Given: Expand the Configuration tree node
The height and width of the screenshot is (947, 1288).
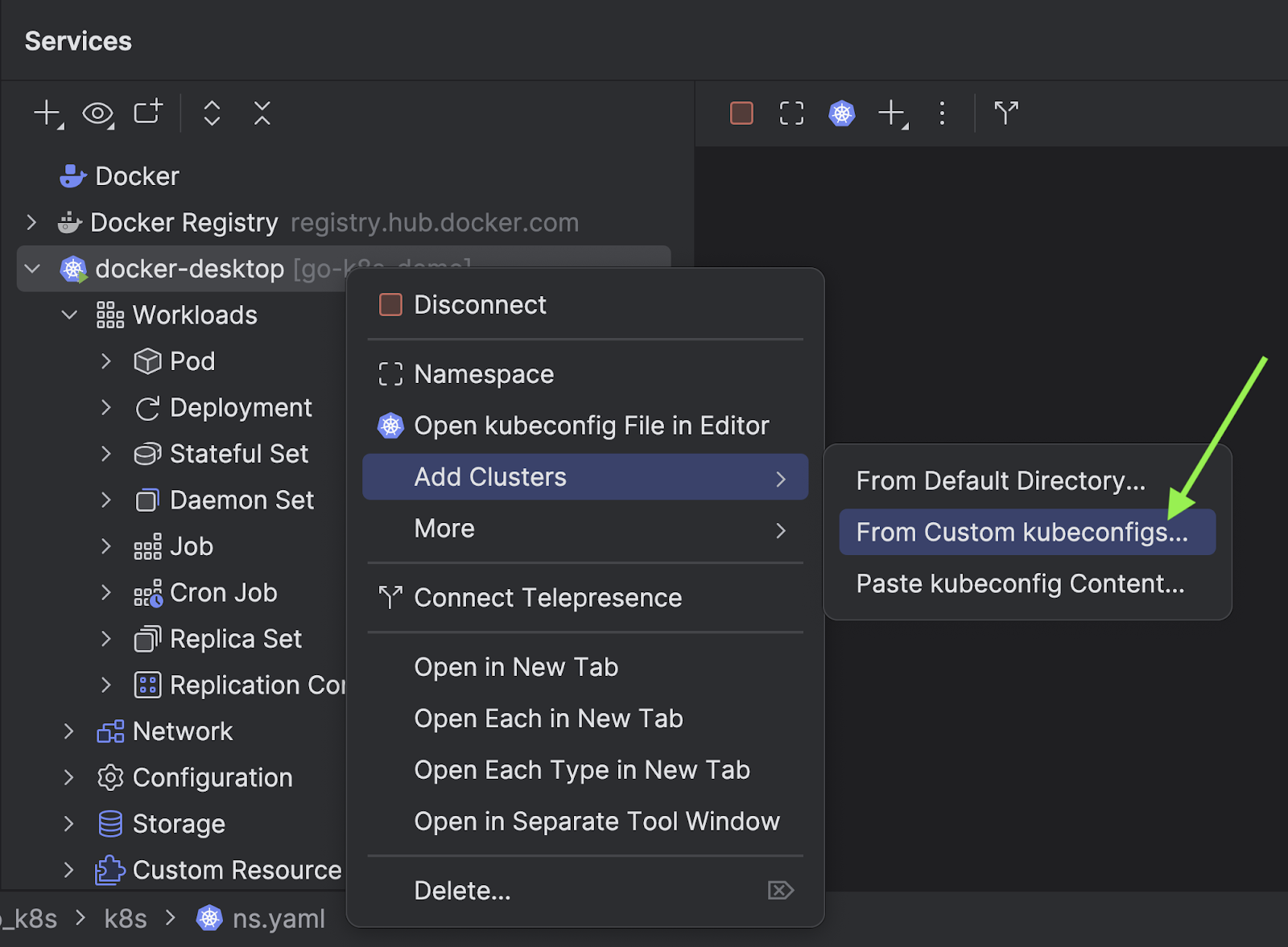Looking at the screenshot, I should point(69,778).
